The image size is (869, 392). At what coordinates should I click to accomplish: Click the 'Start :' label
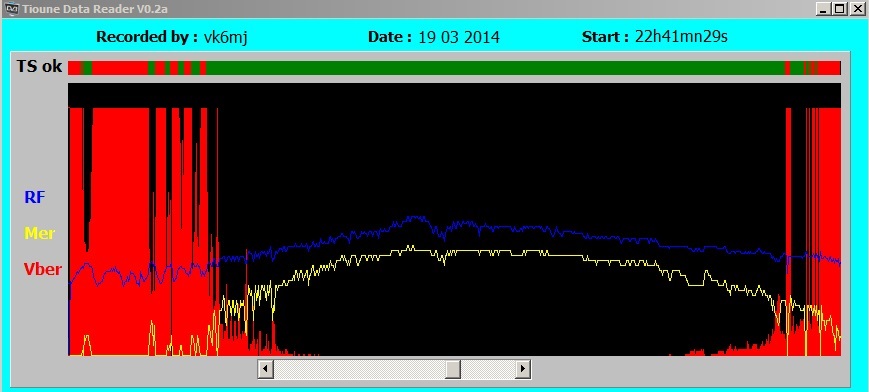605,37
